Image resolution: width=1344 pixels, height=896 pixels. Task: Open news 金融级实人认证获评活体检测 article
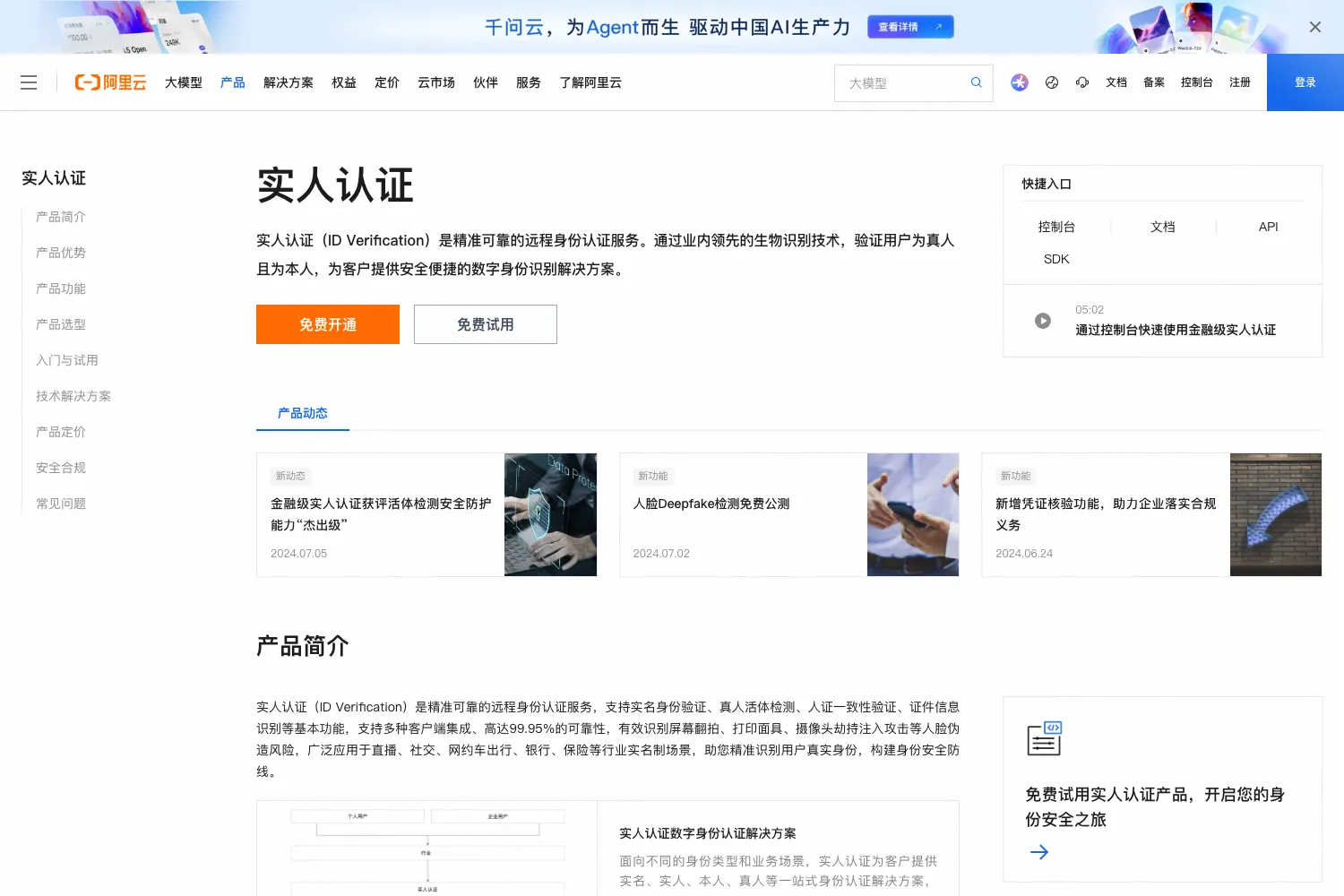381,514
